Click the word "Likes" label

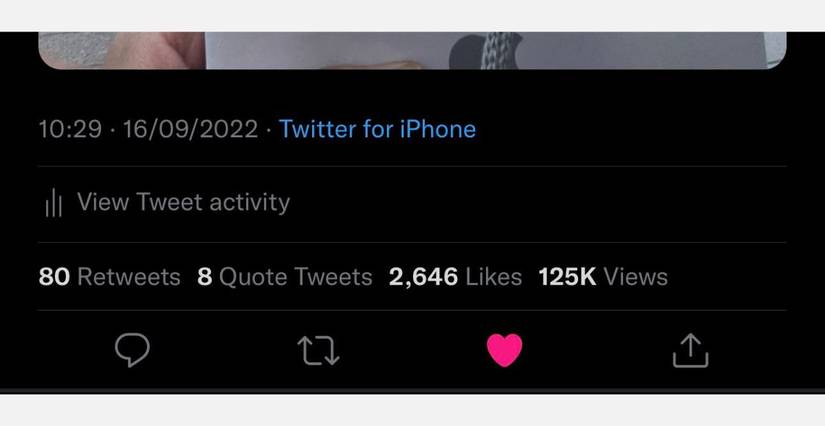tap(494, 277)
